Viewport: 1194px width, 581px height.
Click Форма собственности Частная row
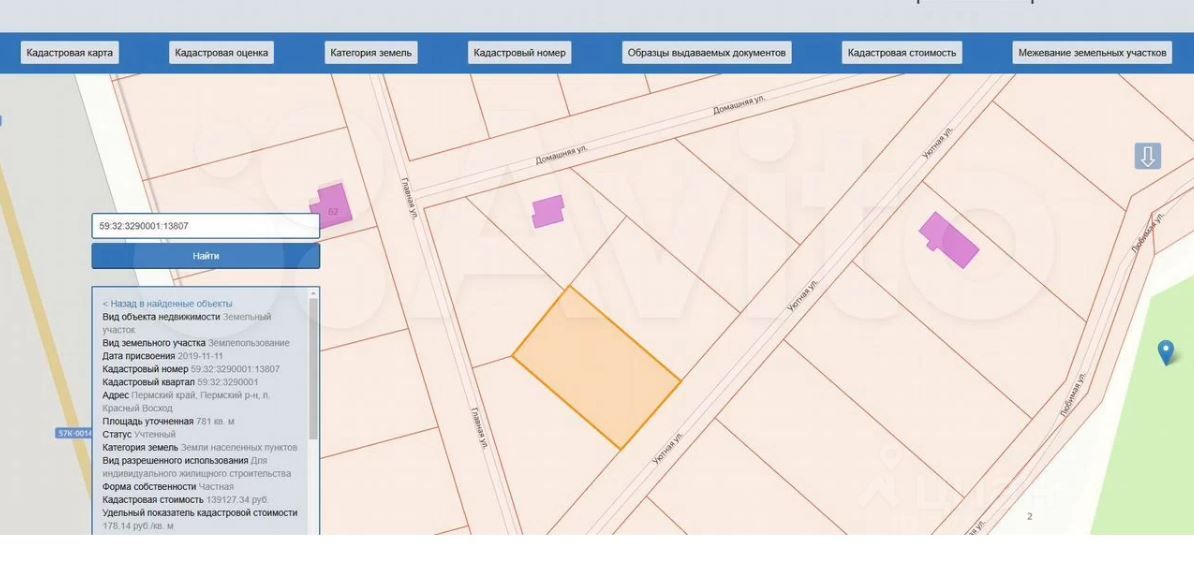point(168,486)
